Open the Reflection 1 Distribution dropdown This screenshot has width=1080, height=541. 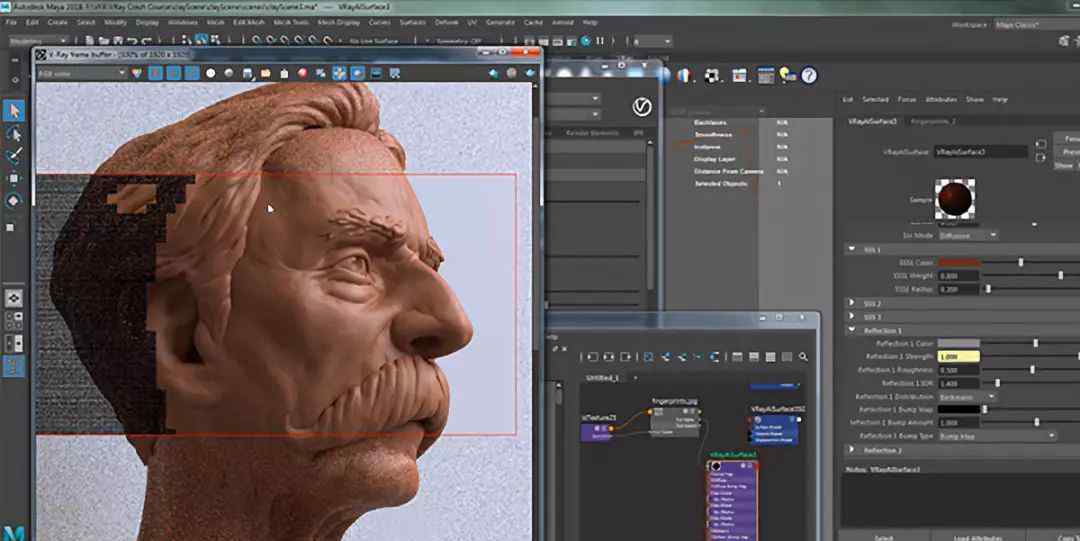tap(968, 396)
